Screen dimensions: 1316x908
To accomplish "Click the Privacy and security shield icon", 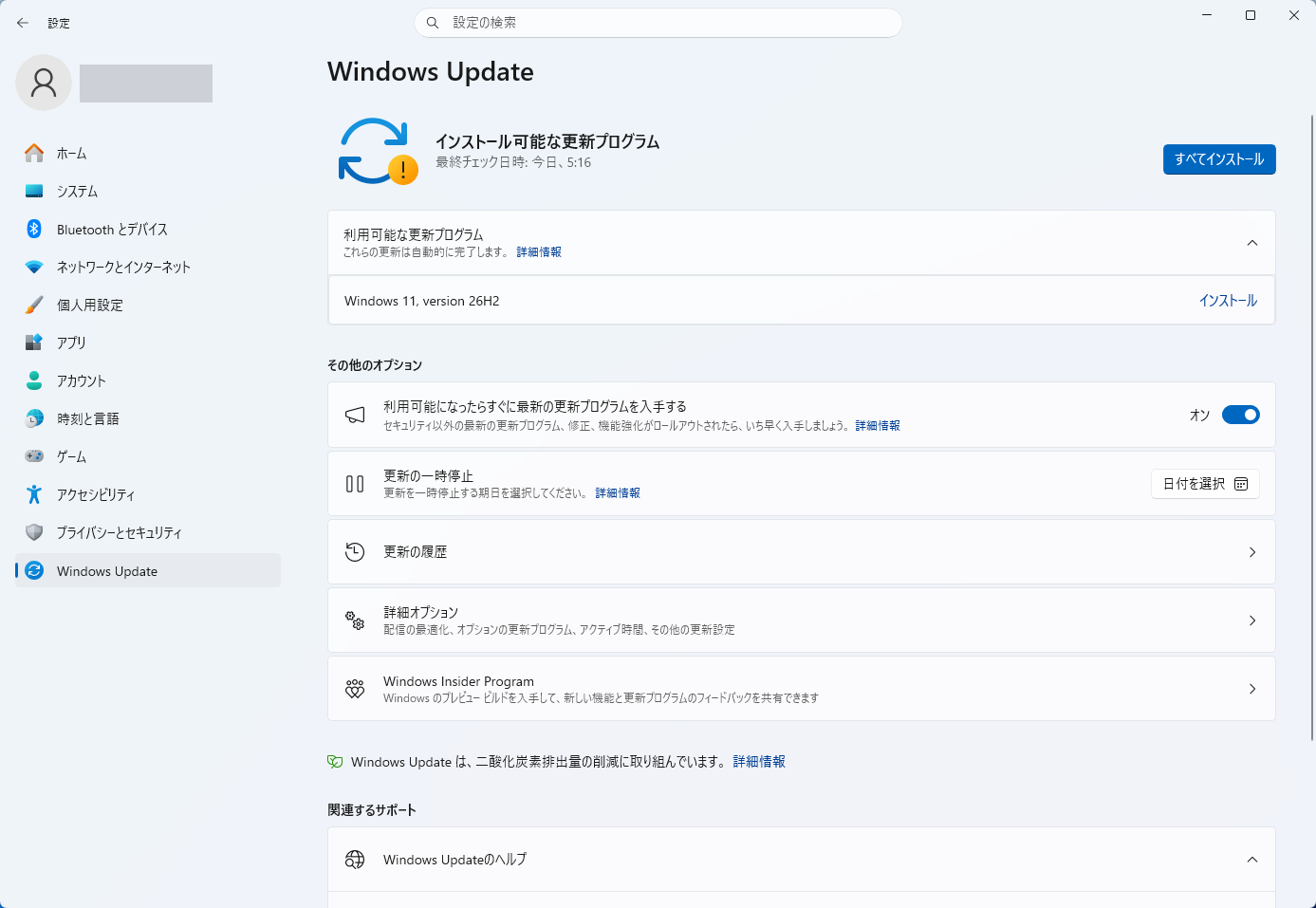I will [x=34, y=532].
